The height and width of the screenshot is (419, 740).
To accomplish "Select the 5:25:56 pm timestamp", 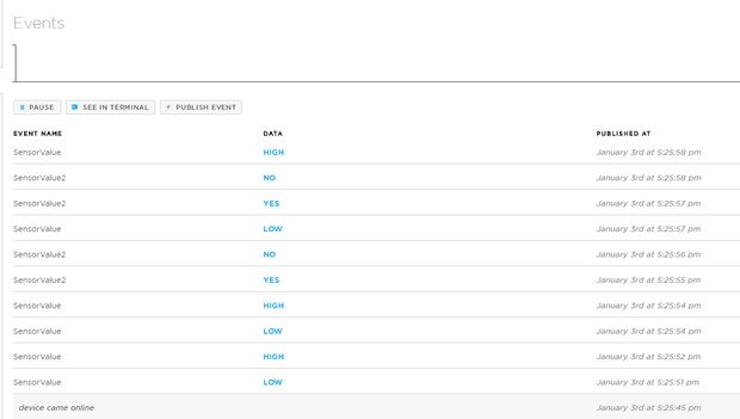I will (648, 254).
